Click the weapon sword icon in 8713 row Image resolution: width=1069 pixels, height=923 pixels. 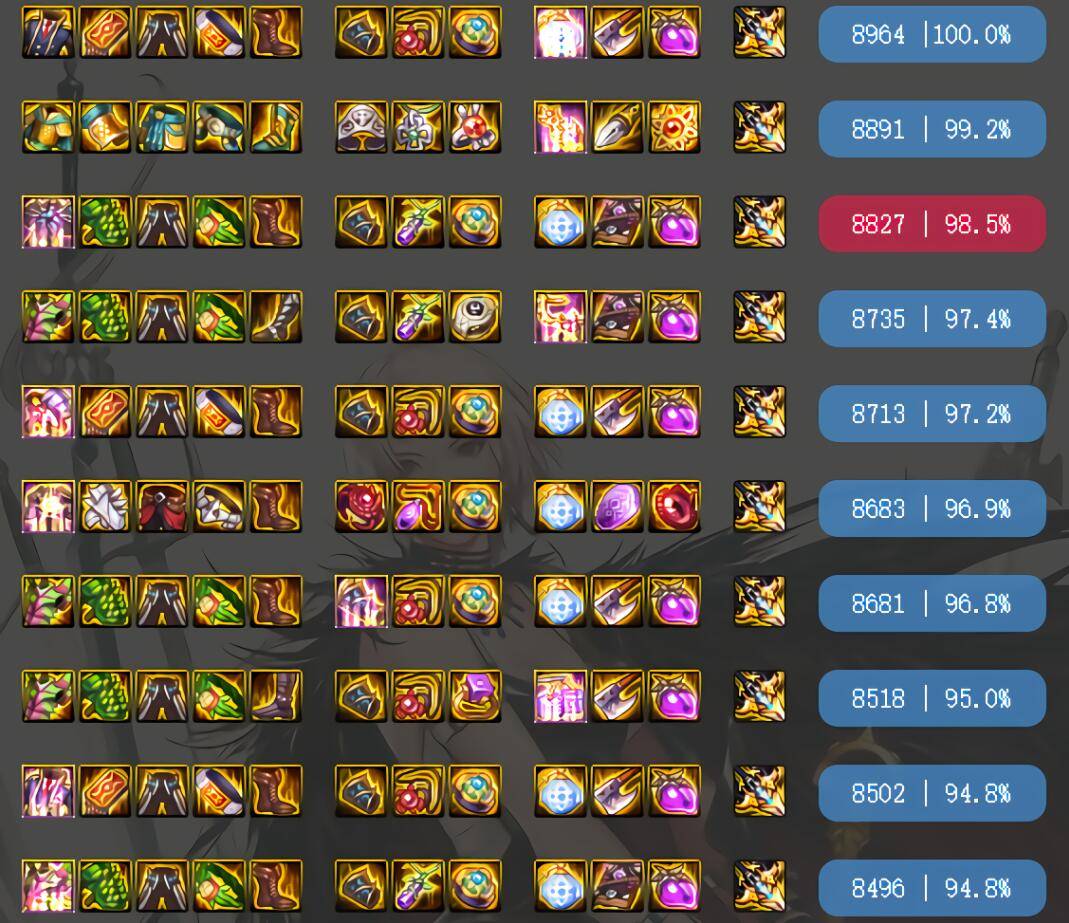tap(759, 412)
